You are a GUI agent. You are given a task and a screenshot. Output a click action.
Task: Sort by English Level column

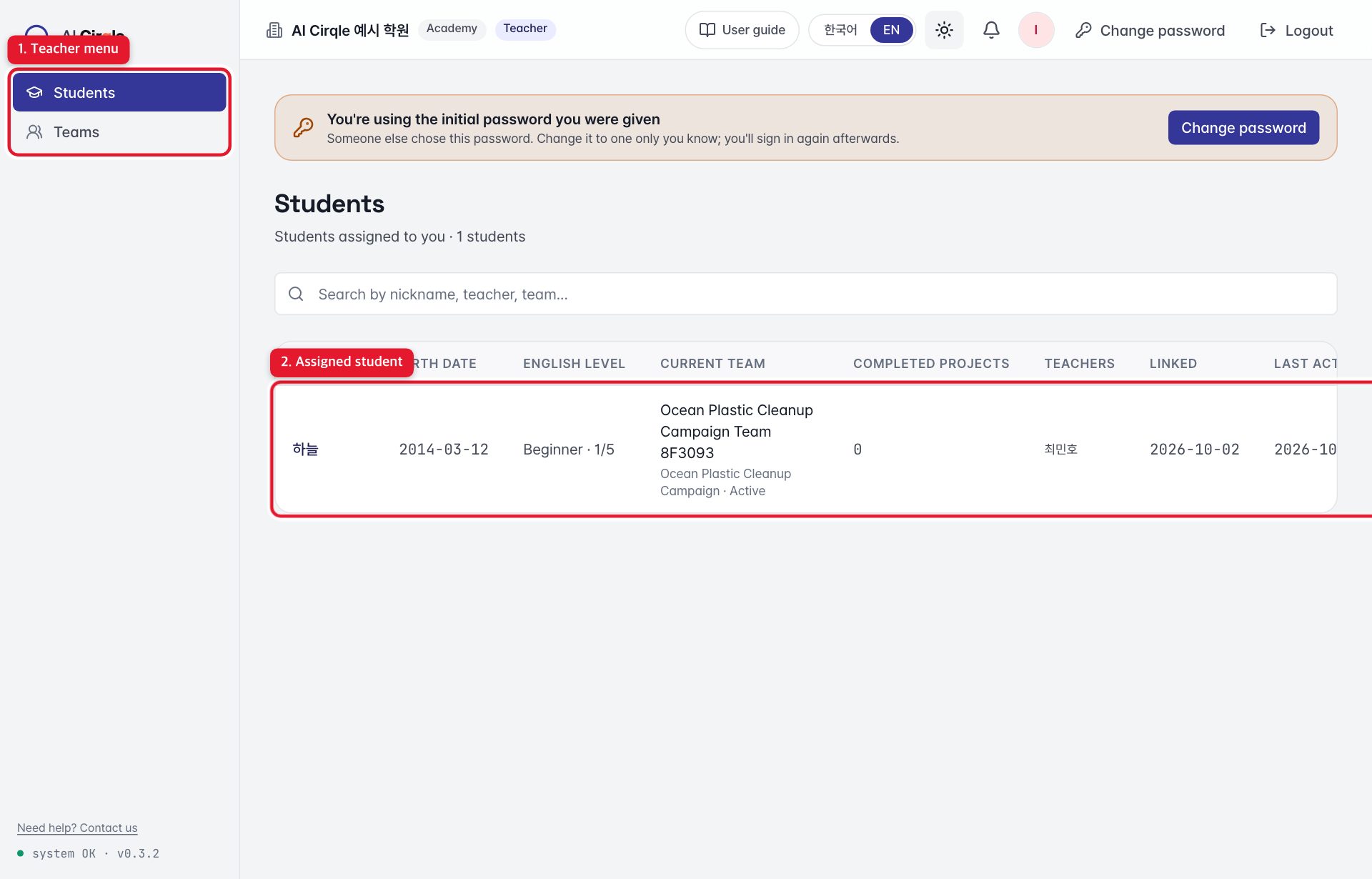coord(574,364)
